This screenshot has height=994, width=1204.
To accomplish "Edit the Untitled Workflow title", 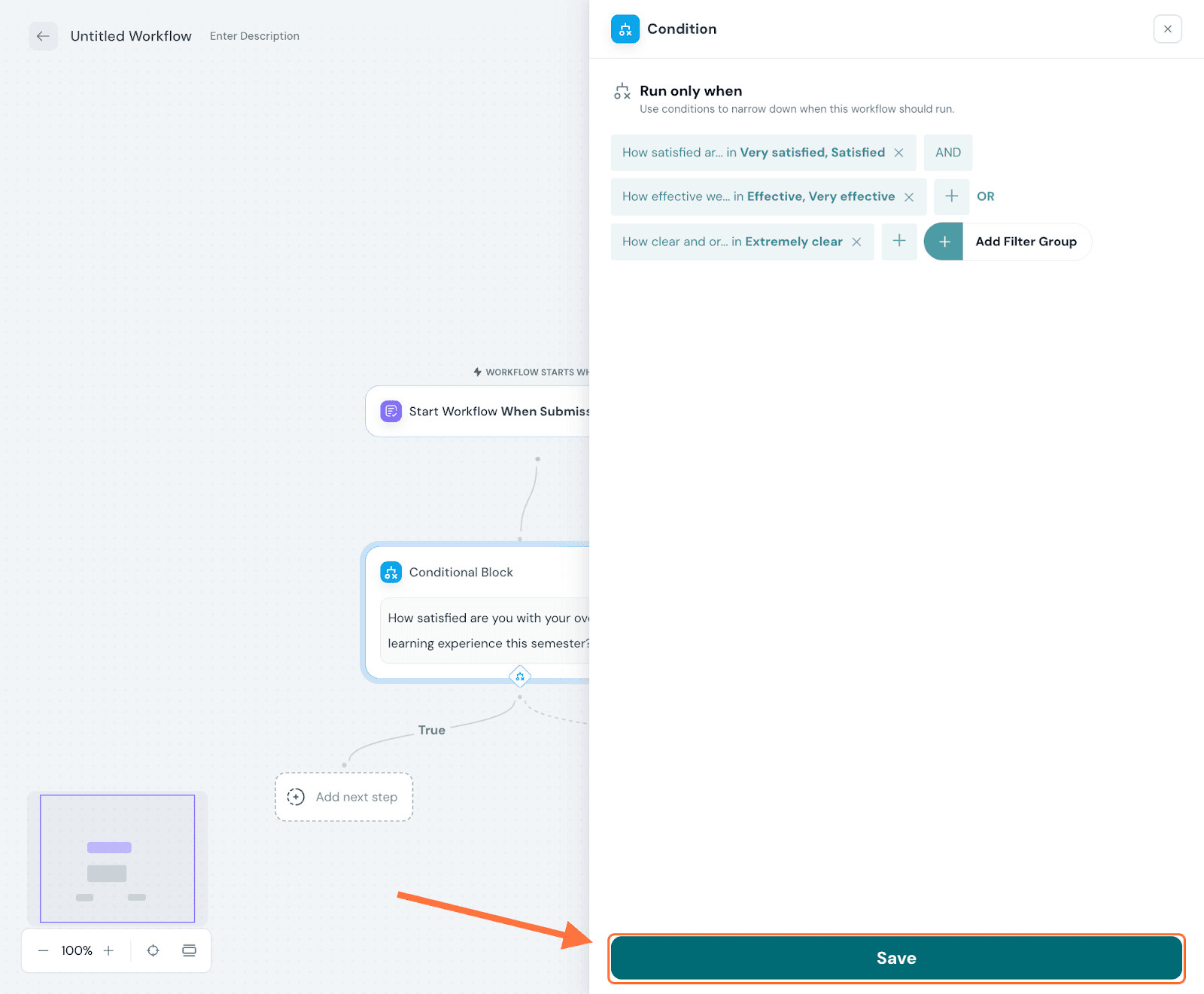I will [131, 36].
